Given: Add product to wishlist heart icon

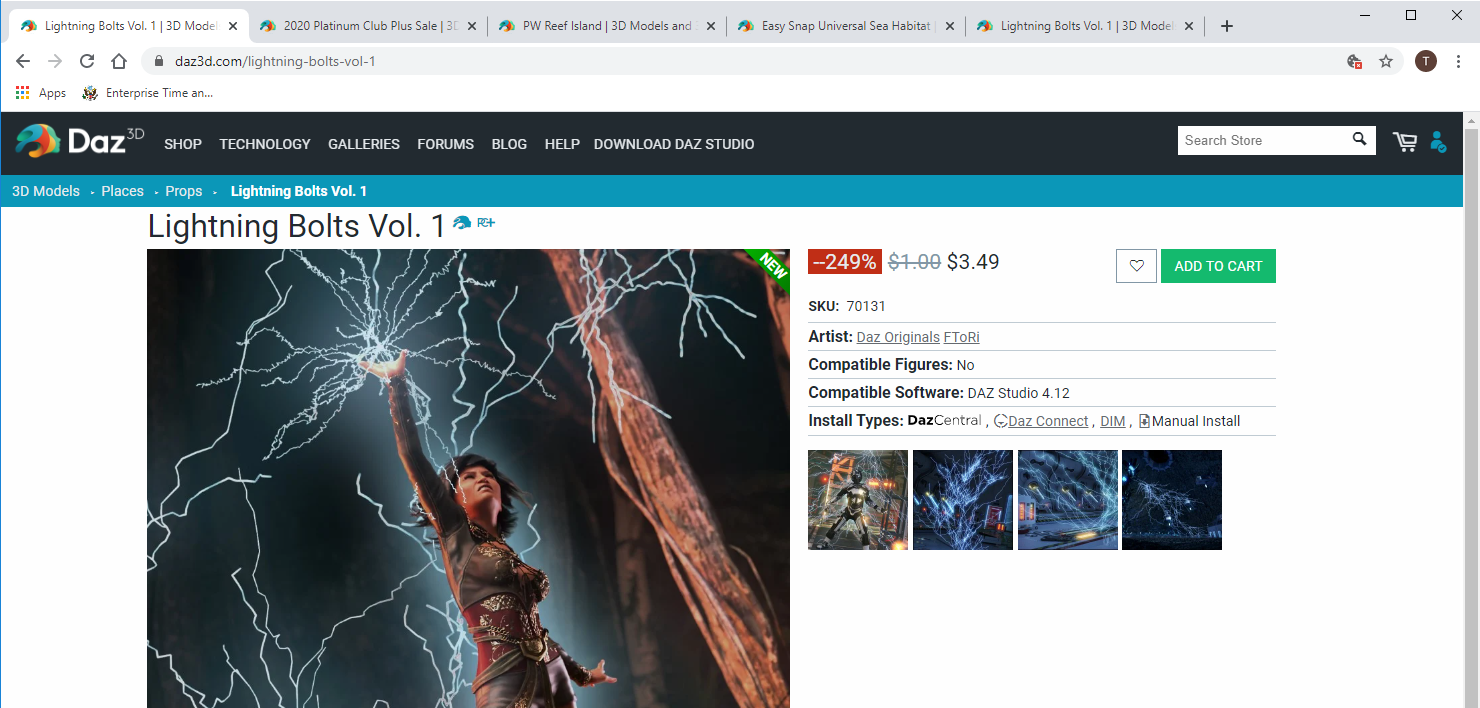Looking at the screenshot, I should click(x=1136, y=266).
